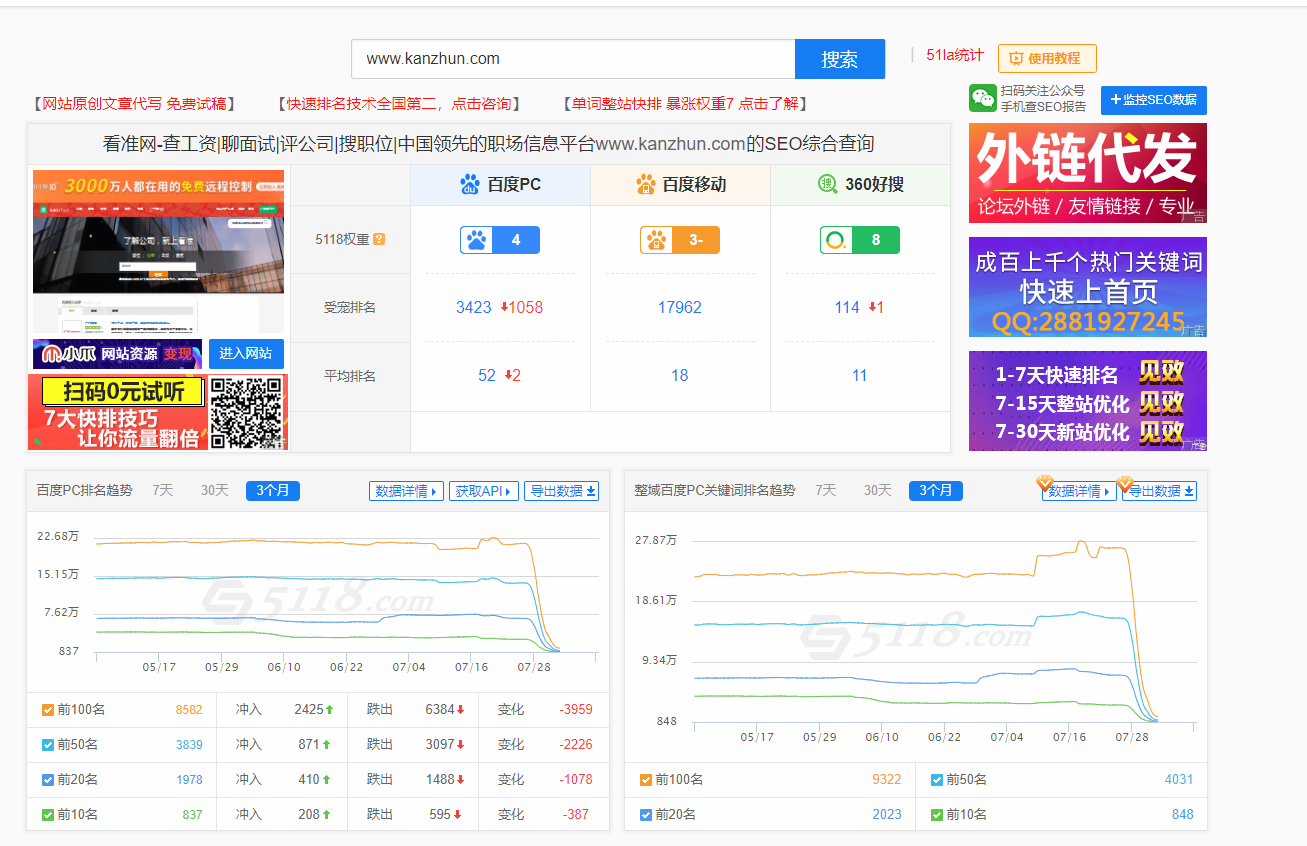The height and width of the screenshot is (846, 1307).
Task: Click the blue Baidu PC weight badge 4
Action: [500, 240]
